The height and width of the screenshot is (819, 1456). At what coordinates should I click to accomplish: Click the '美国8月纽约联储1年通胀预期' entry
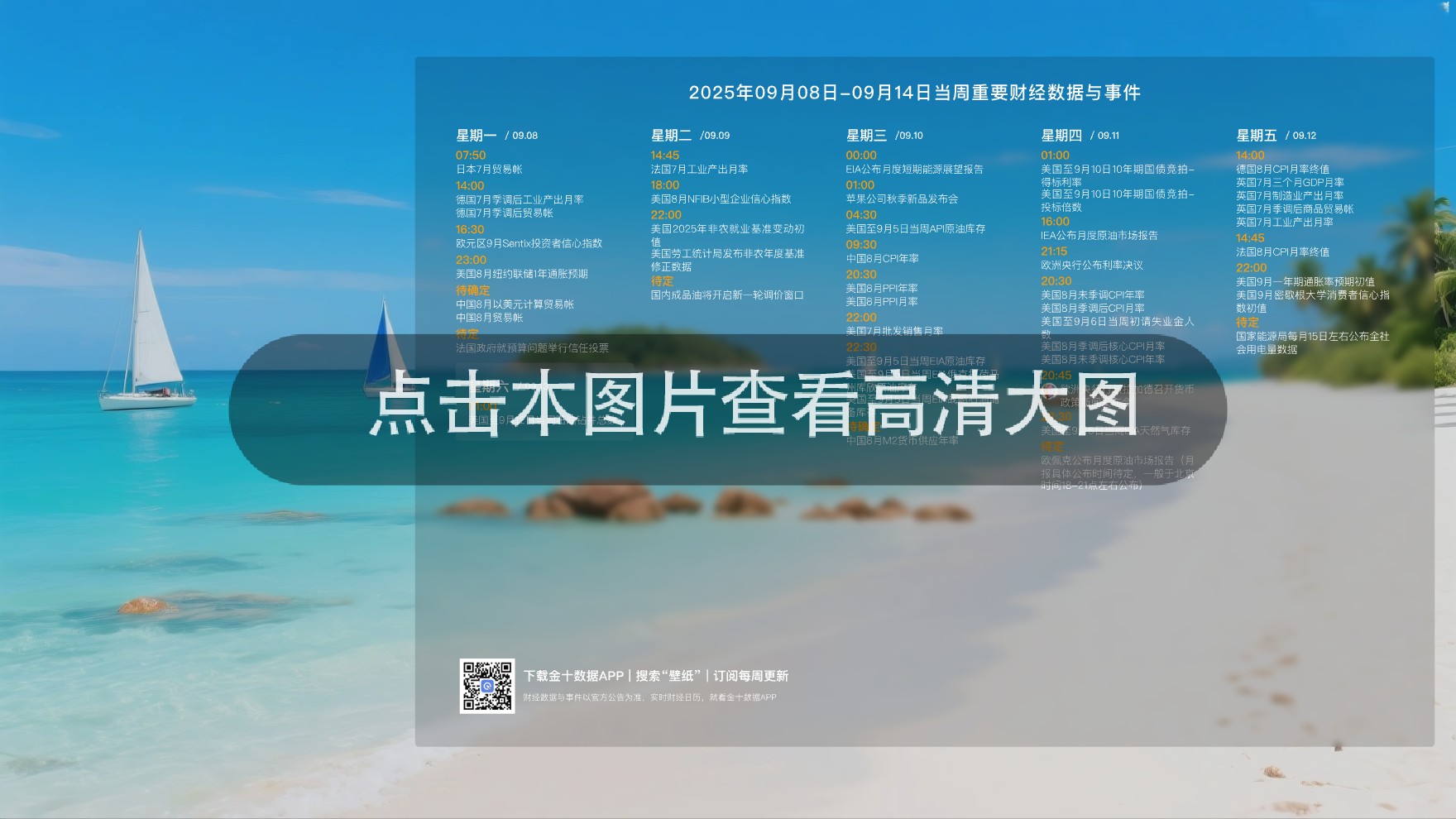point(521,274)
